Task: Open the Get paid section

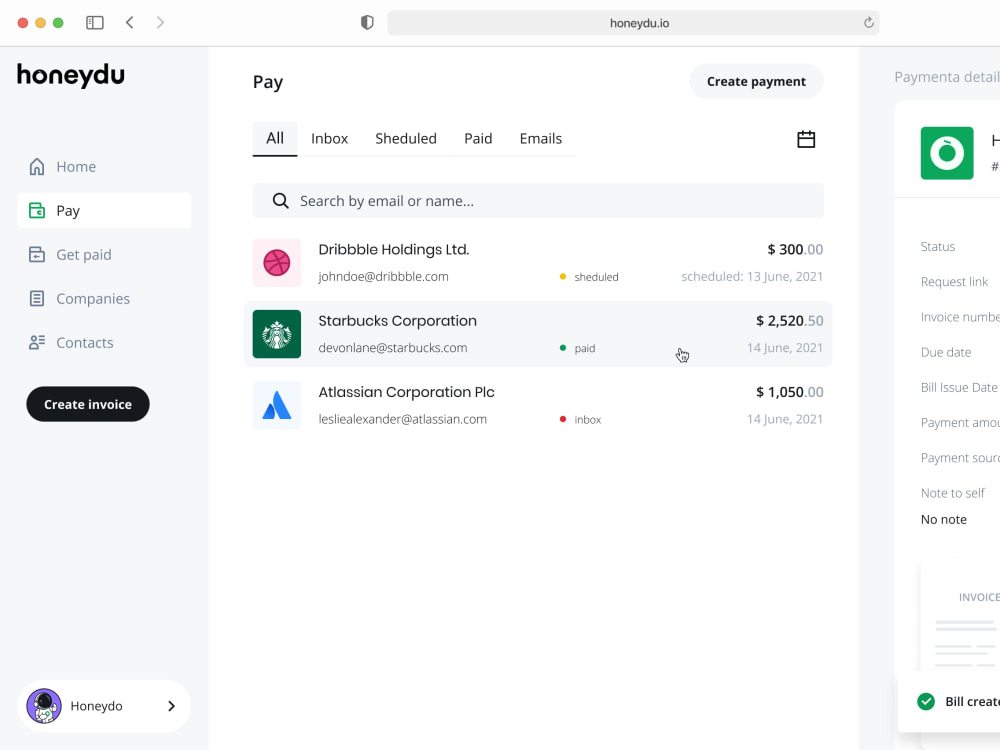Action: [70, 254]
